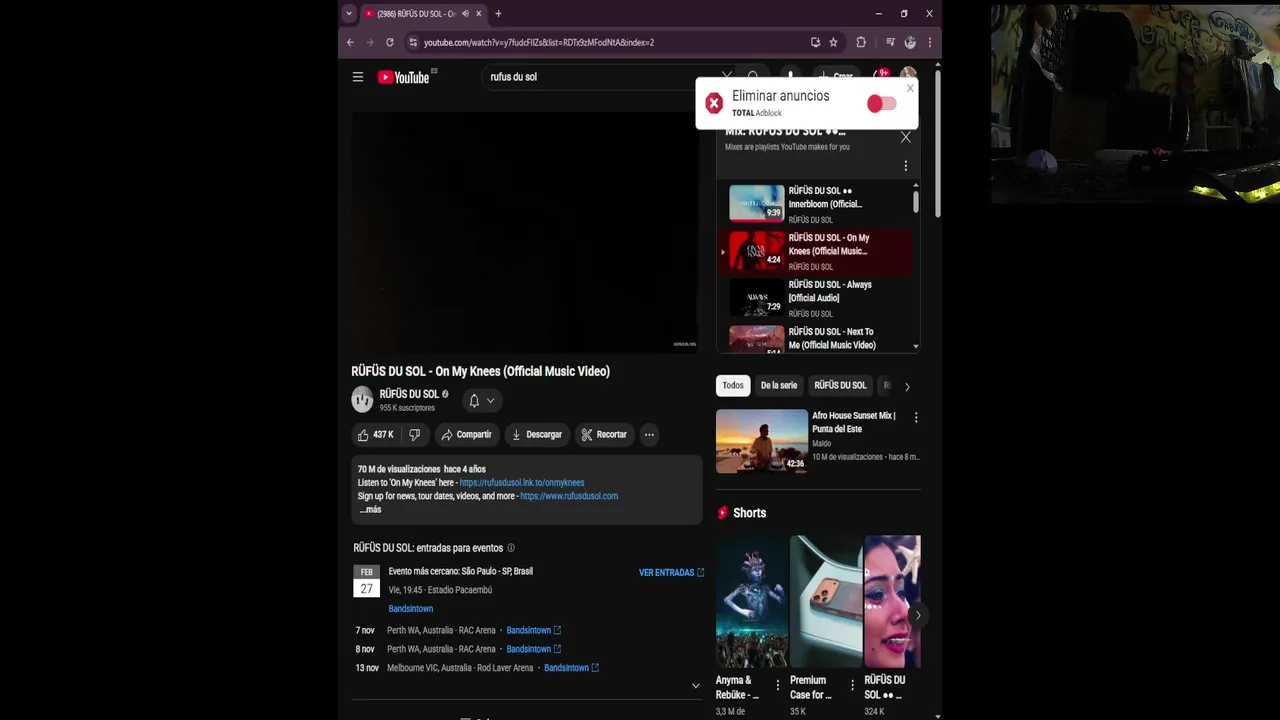
Task: Expand description with ...más
Action: click(370, 510)
